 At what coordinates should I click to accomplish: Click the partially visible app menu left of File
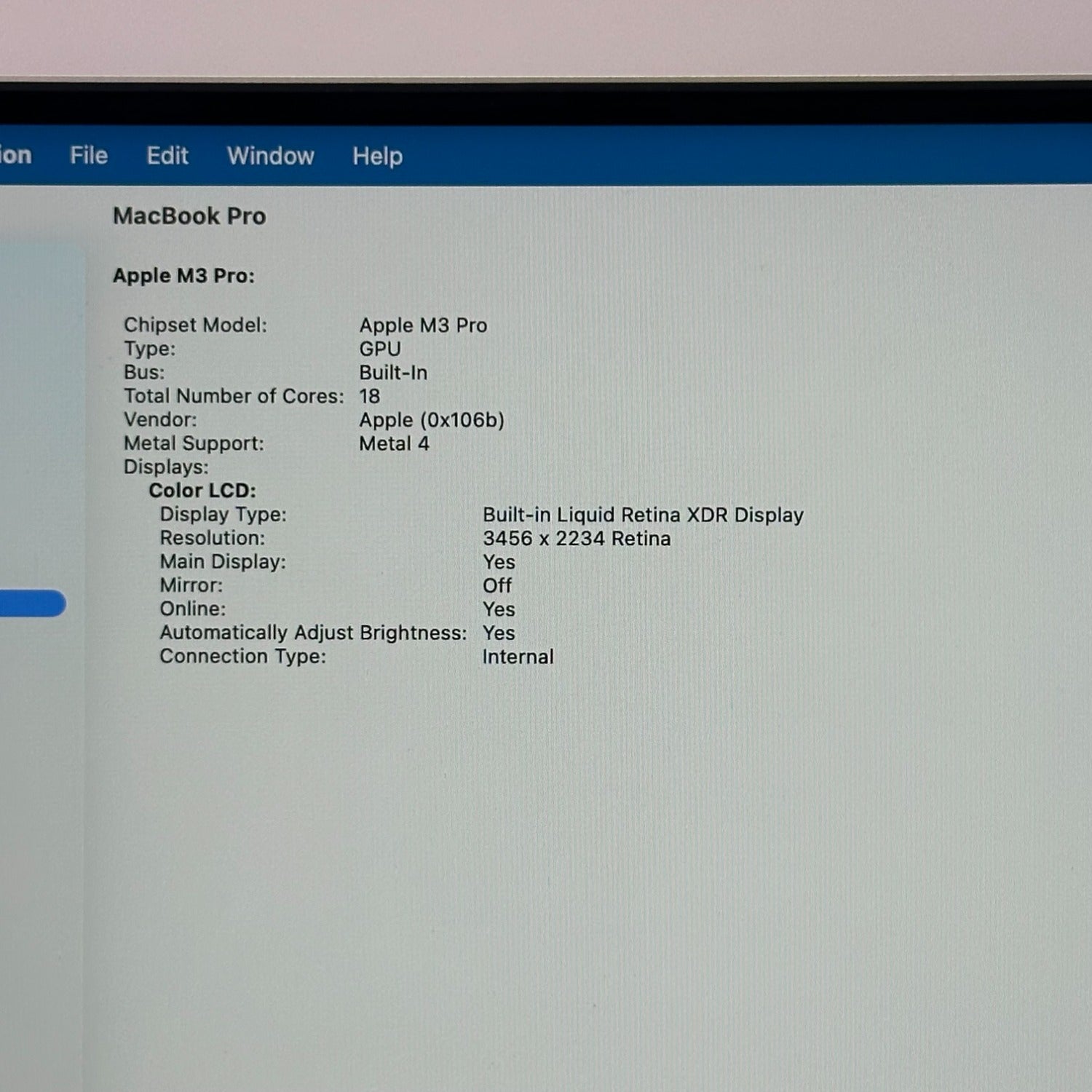pyautogui.click(x=15, y=155)
